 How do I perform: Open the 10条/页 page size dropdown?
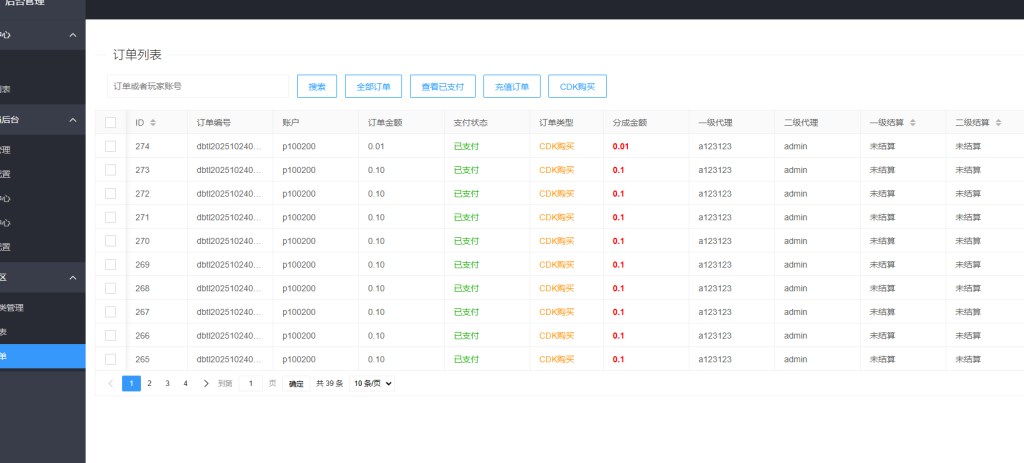pyautogui.click(x=371, y=383)
